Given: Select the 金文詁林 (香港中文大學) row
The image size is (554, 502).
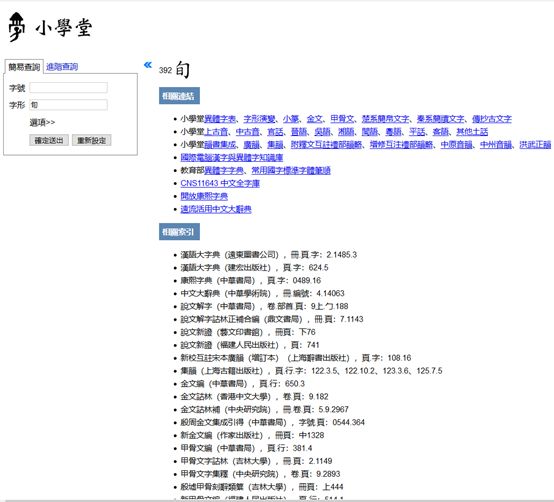Looking at the screenshot, I should pos(254,396).
